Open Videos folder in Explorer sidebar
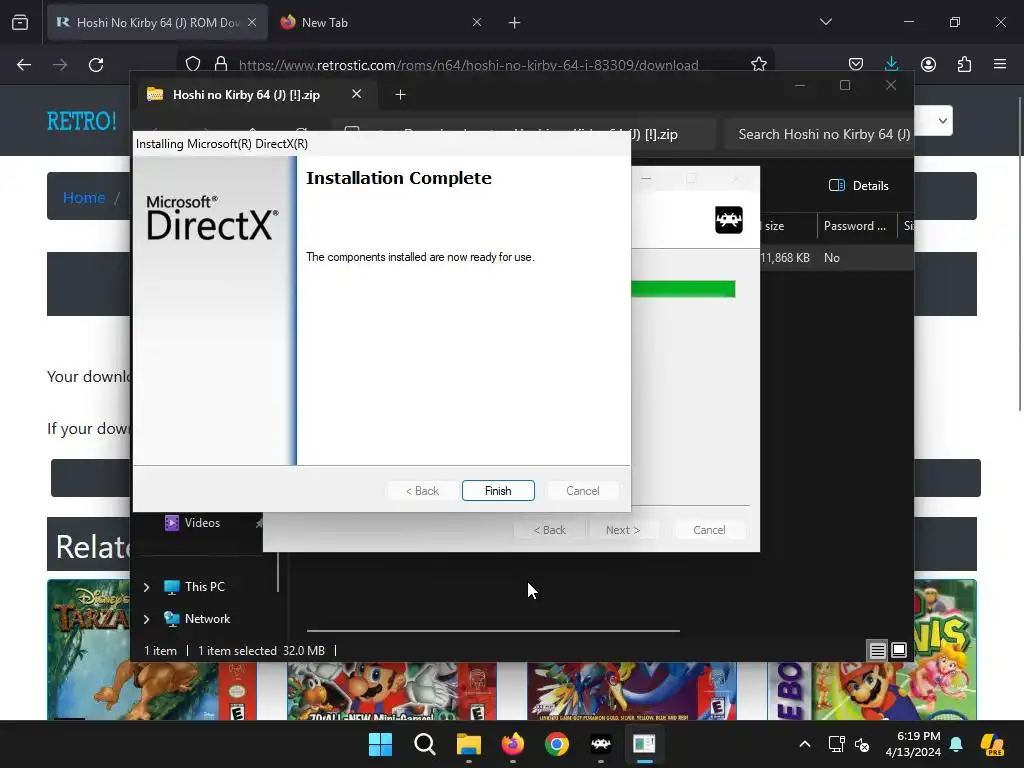 click(202, 522)
